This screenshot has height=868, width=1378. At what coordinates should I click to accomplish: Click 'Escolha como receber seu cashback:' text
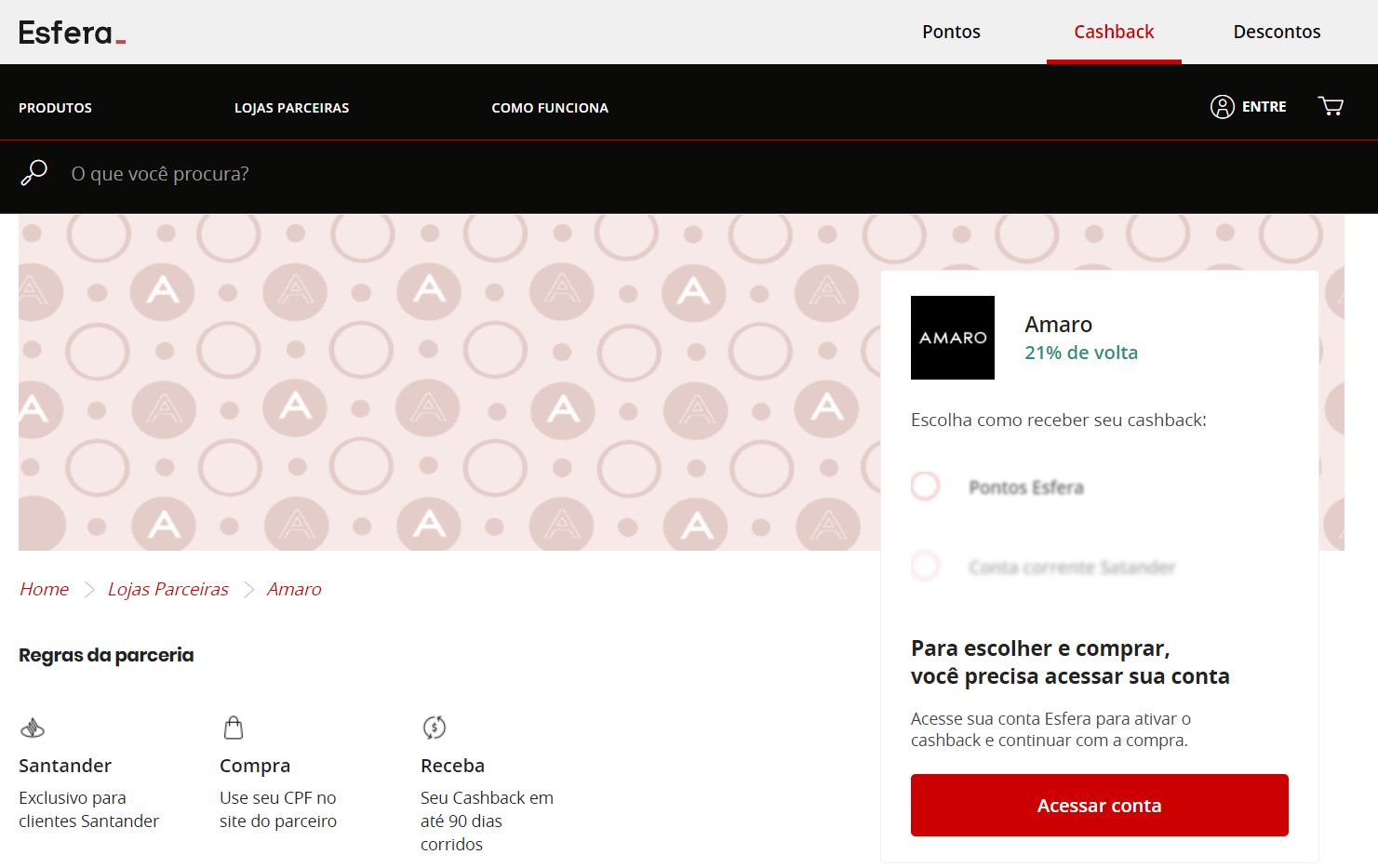(x=1059, y=420)
